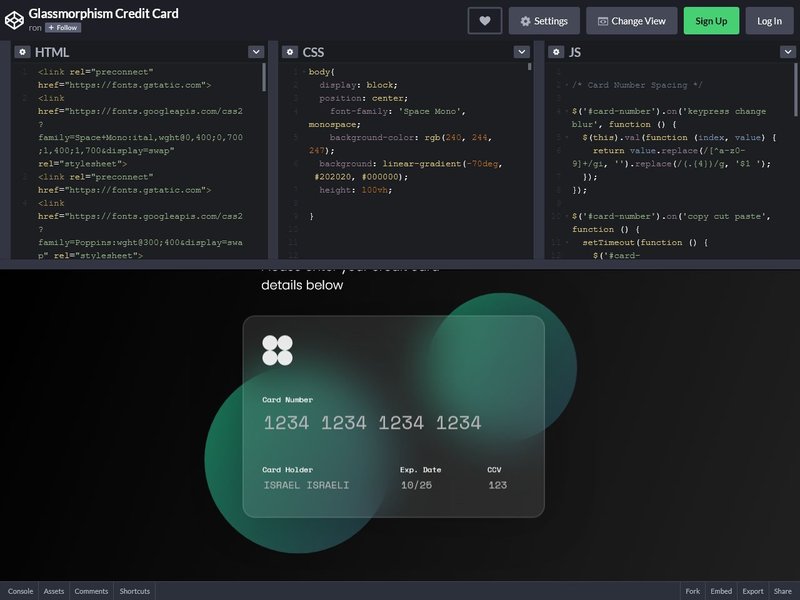Click the JS panel title
The width and height of the screenshot is (800, 600).
[x=574, y=52]
